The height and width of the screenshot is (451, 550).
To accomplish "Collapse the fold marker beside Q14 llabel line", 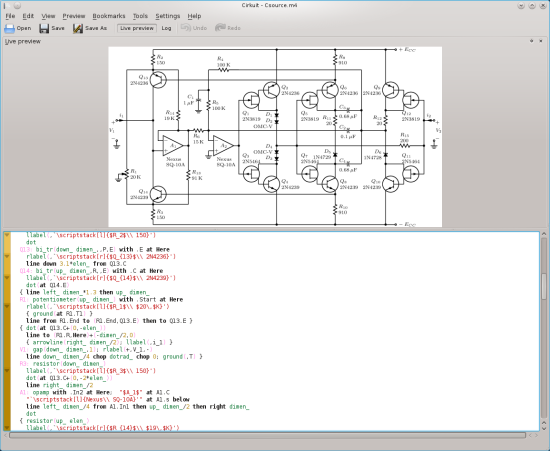I will (x=7, y=278).
